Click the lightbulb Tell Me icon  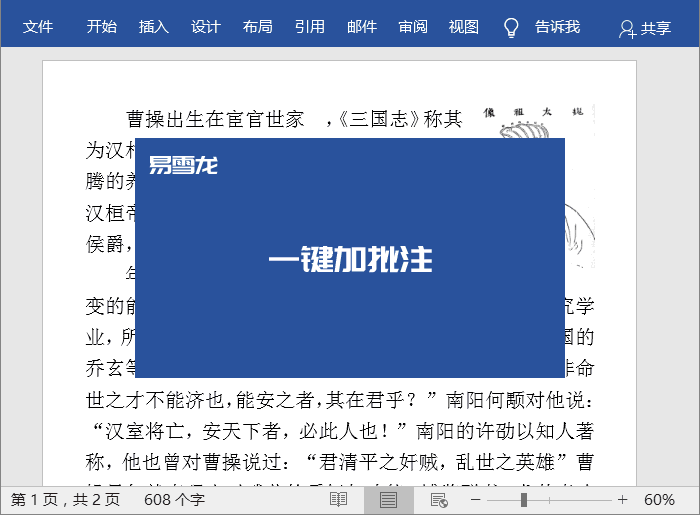[511, 27]
